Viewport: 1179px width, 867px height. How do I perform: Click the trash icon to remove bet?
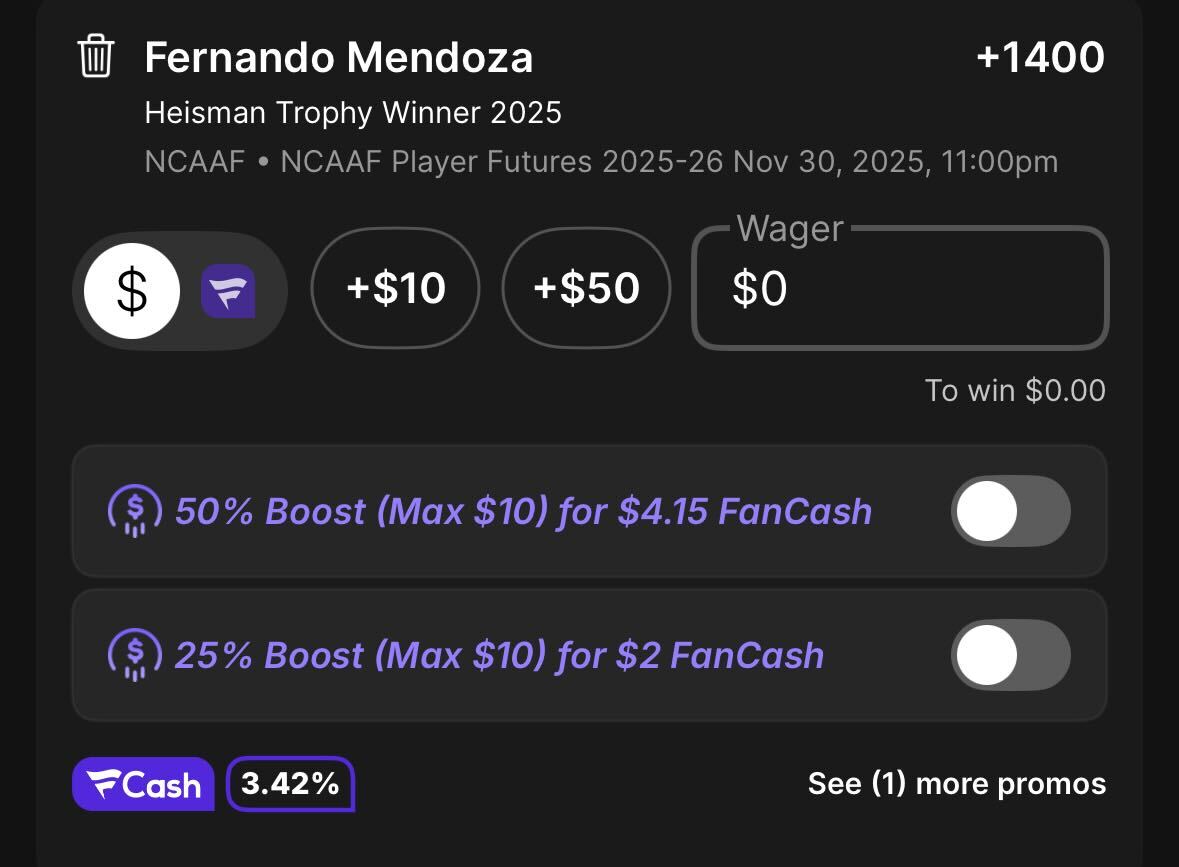(96, 56)
